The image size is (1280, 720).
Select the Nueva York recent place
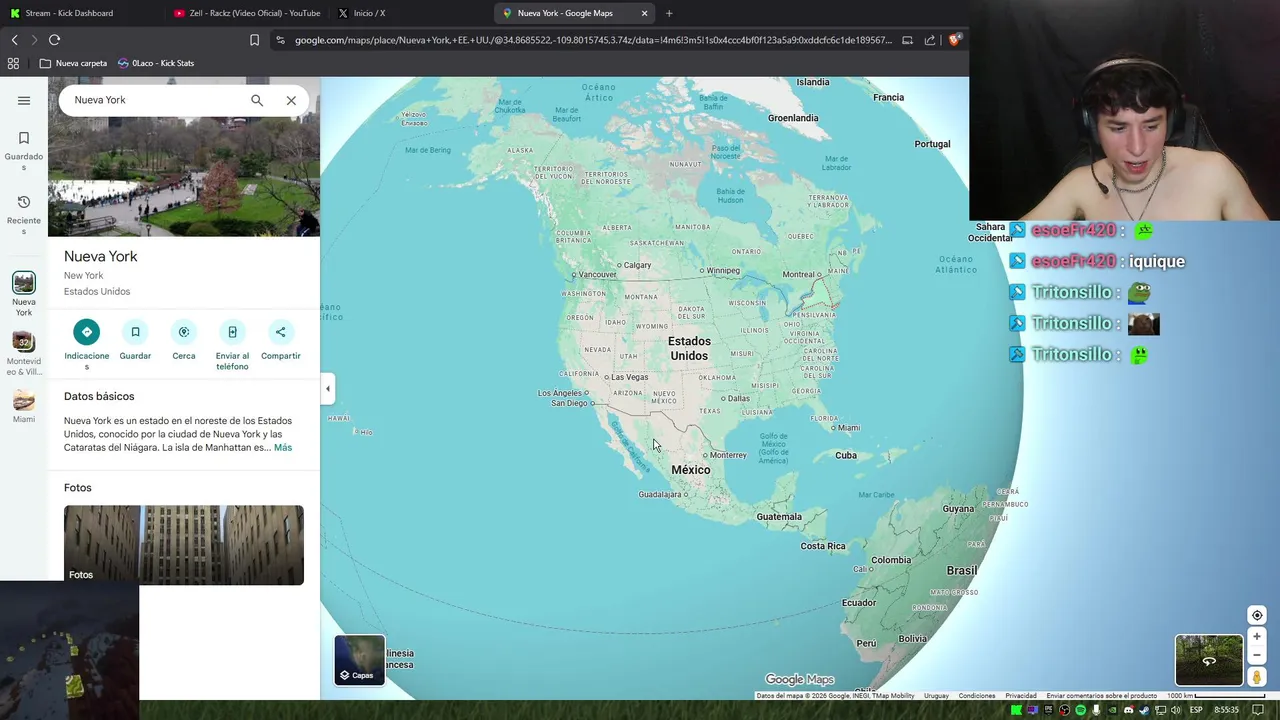tap(24, 294)
